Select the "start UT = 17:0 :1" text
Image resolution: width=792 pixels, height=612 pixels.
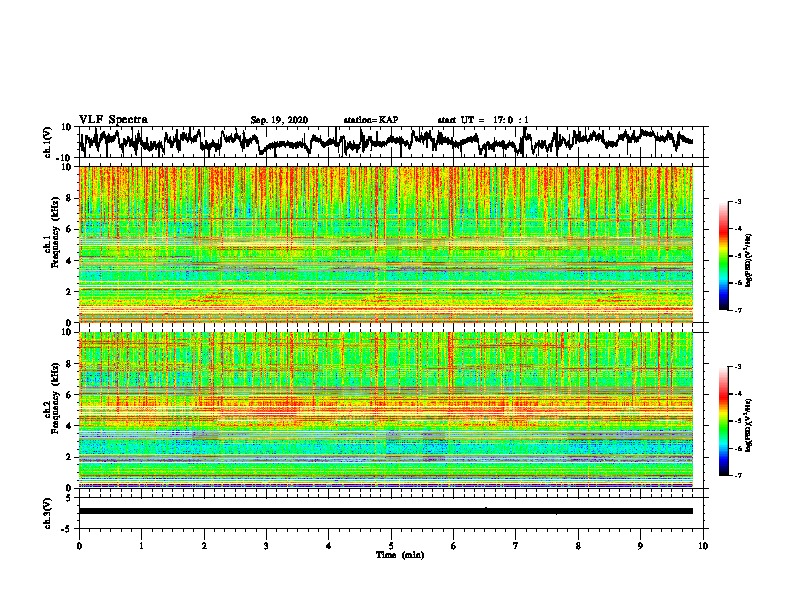483,120
